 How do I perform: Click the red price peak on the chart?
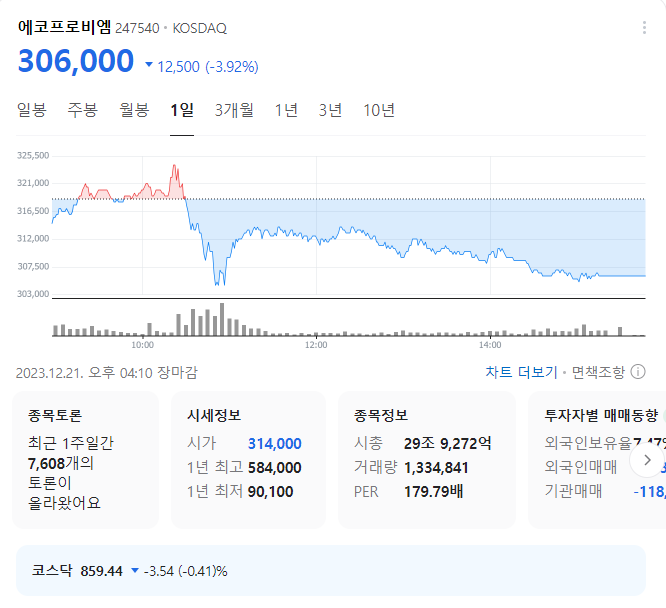[174, 167]
